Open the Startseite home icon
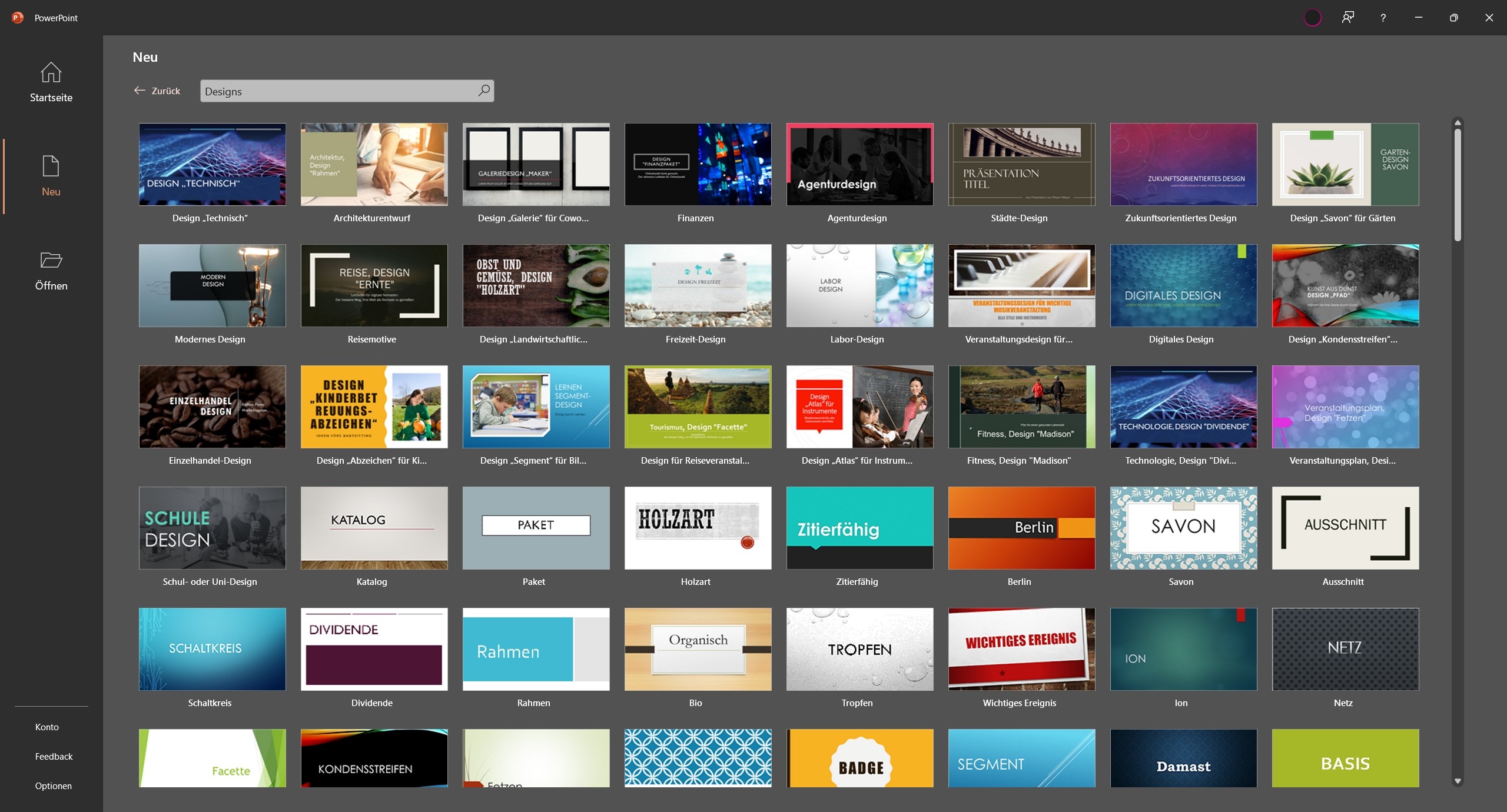 (x=51, y=73)
